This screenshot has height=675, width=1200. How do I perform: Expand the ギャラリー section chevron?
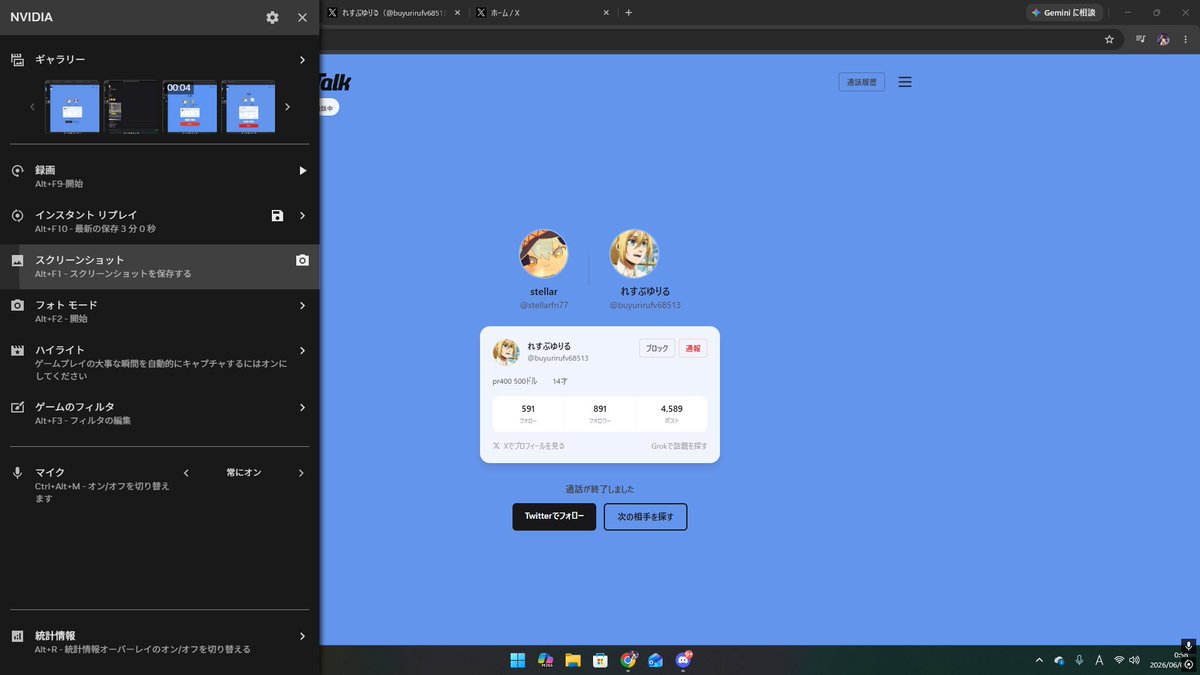click(x=302, y=60)
